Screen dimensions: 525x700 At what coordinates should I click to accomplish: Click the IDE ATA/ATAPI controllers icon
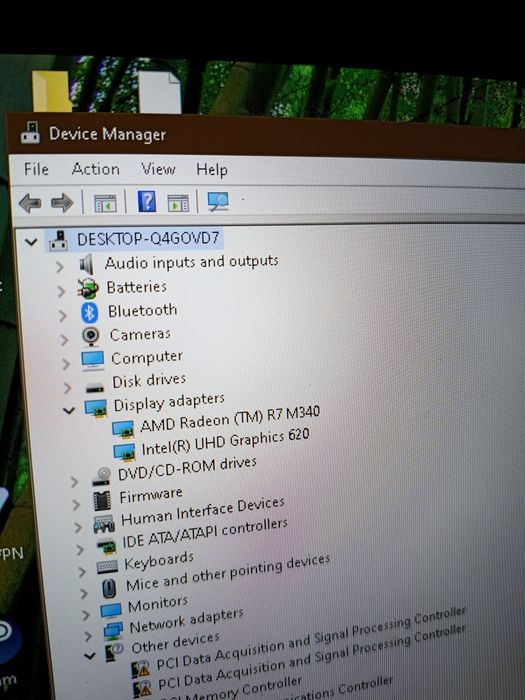pyautogui.click(x=107, y=546)
